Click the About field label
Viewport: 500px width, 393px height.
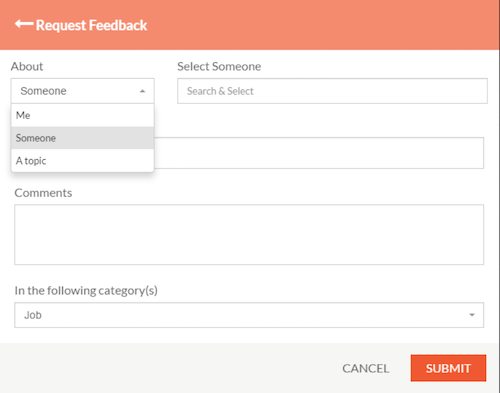point(27,66)
